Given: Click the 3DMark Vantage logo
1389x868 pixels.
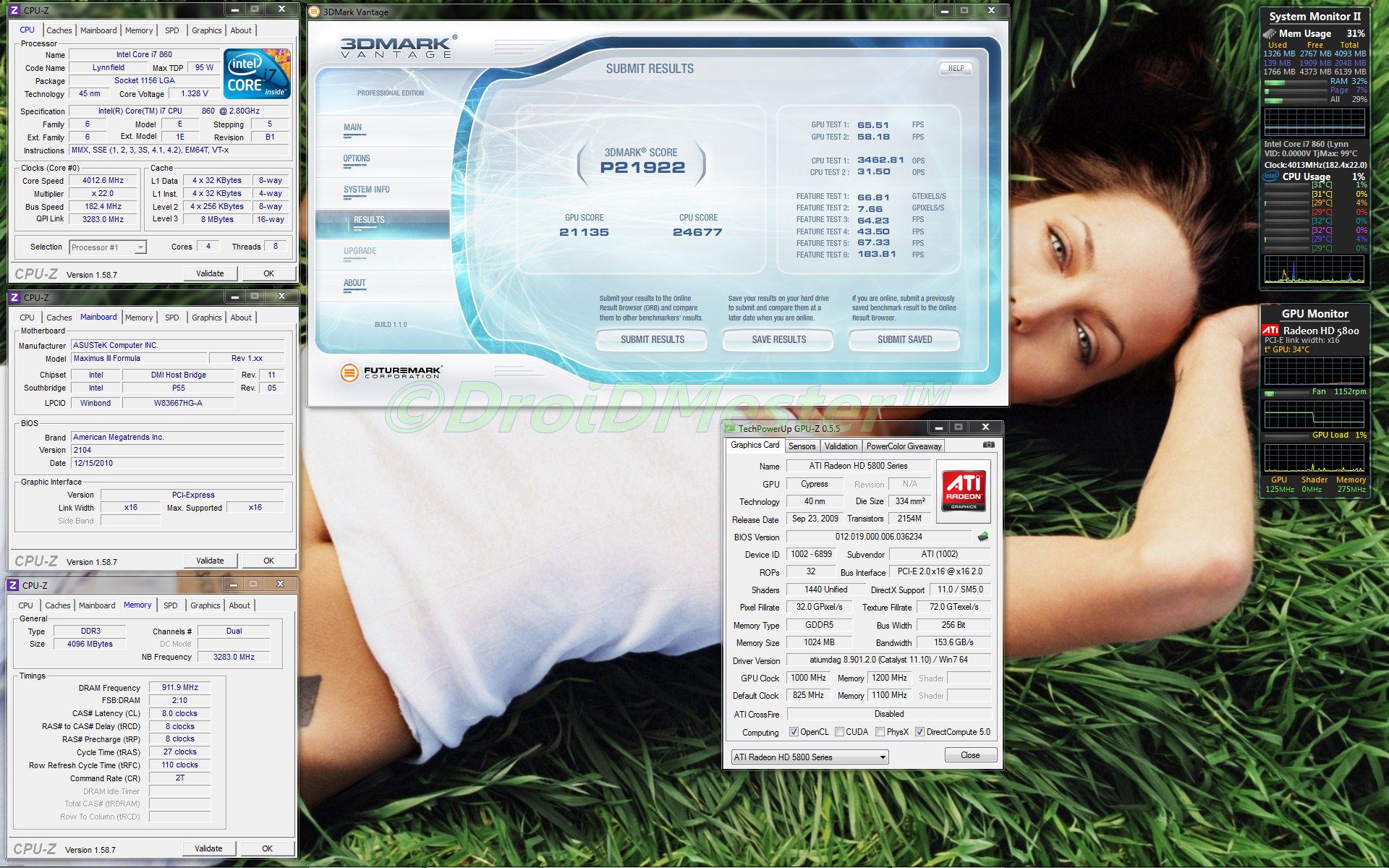Looking at the screenshot, I should 398,47.
